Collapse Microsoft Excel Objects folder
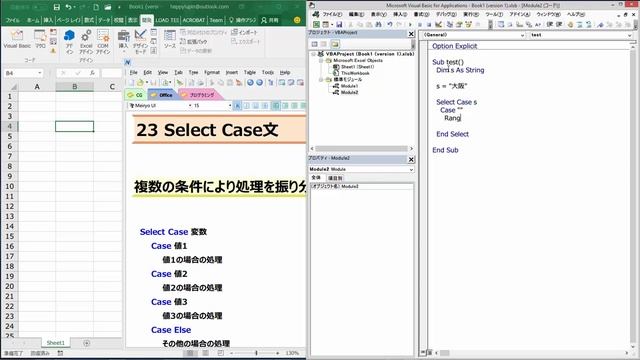The image size is (640, 360). click(321, 60)
